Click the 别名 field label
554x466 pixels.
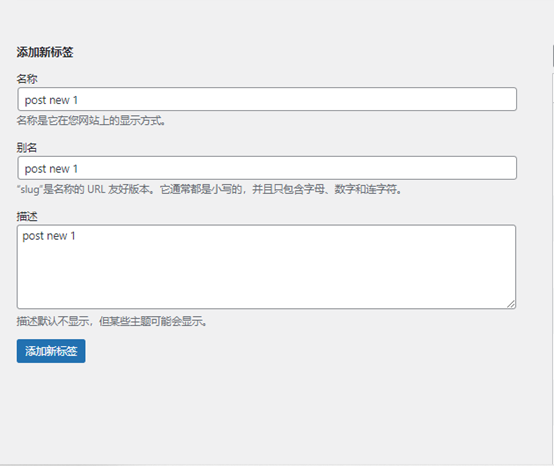point(27,148)
